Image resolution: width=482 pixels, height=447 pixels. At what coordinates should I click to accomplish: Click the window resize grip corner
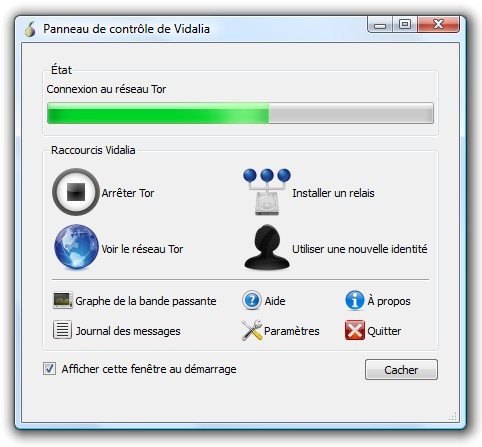pos(452,416)
